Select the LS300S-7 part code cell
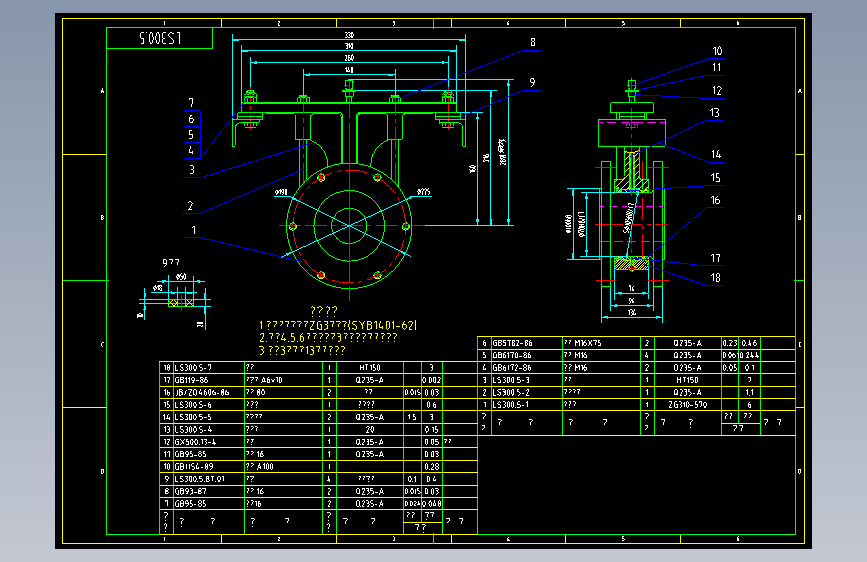Image resolution: width=867 pixels, height=562 pixels. click(x=208, y=368)
